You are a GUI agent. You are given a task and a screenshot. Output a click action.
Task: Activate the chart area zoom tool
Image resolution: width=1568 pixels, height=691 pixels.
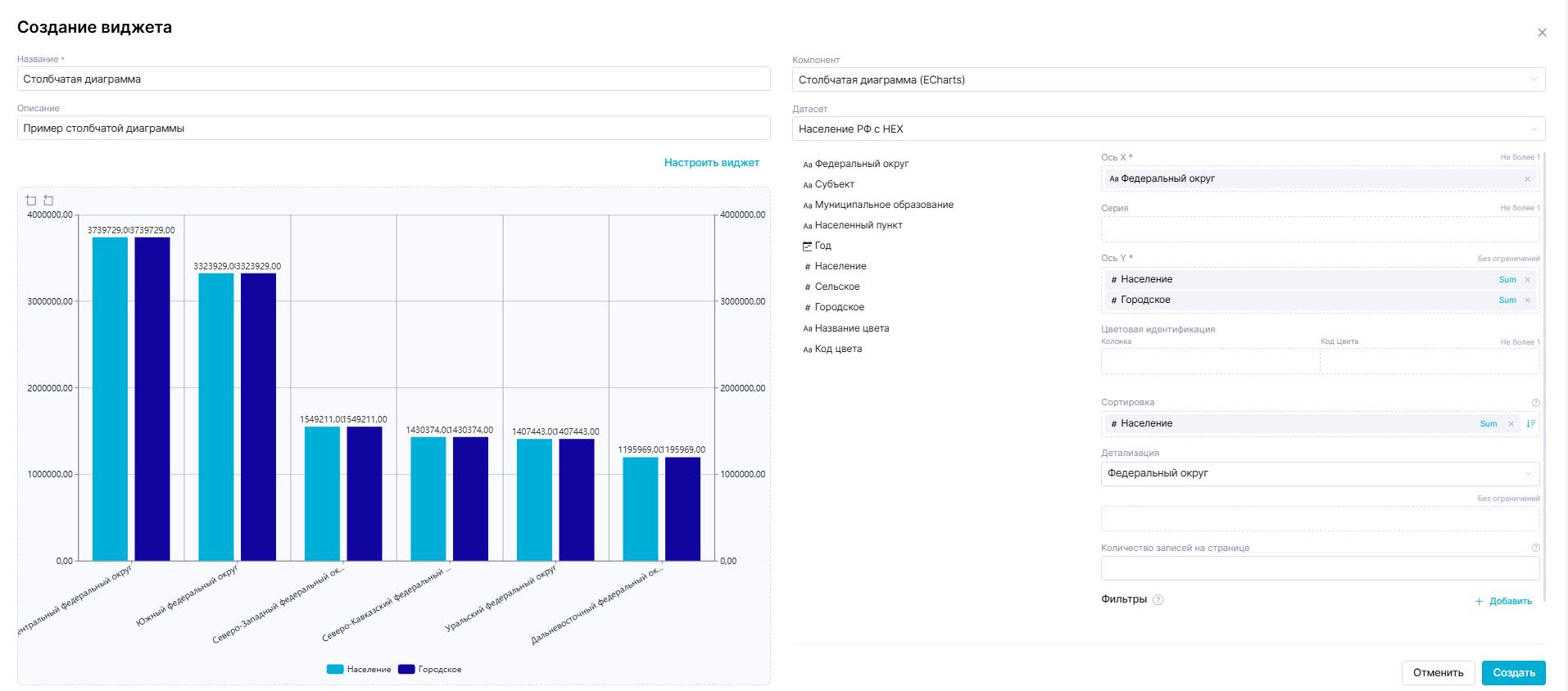pos(31,201)
